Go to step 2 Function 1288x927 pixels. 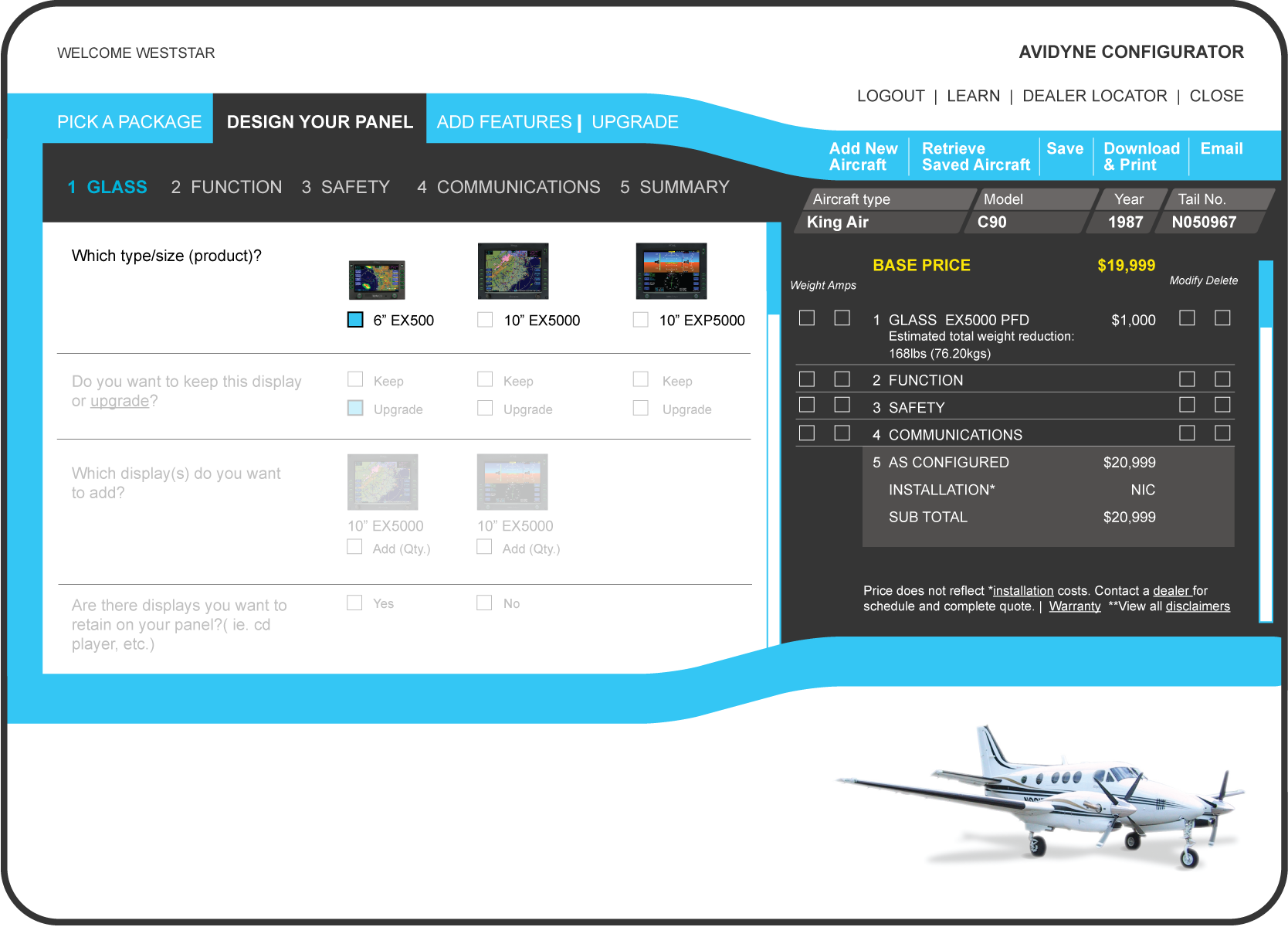(x=226, y=187)
